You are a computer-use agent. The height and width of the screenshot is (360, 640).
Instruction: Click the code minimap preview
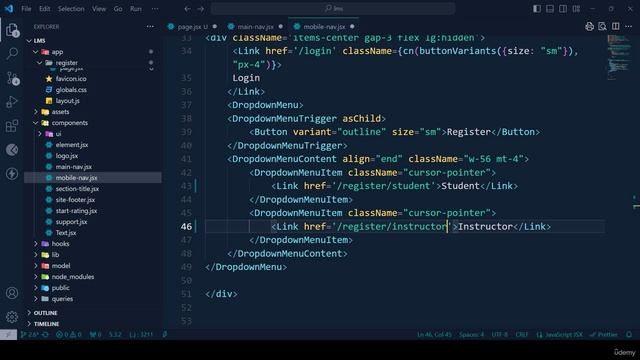[x=619, y=57]
